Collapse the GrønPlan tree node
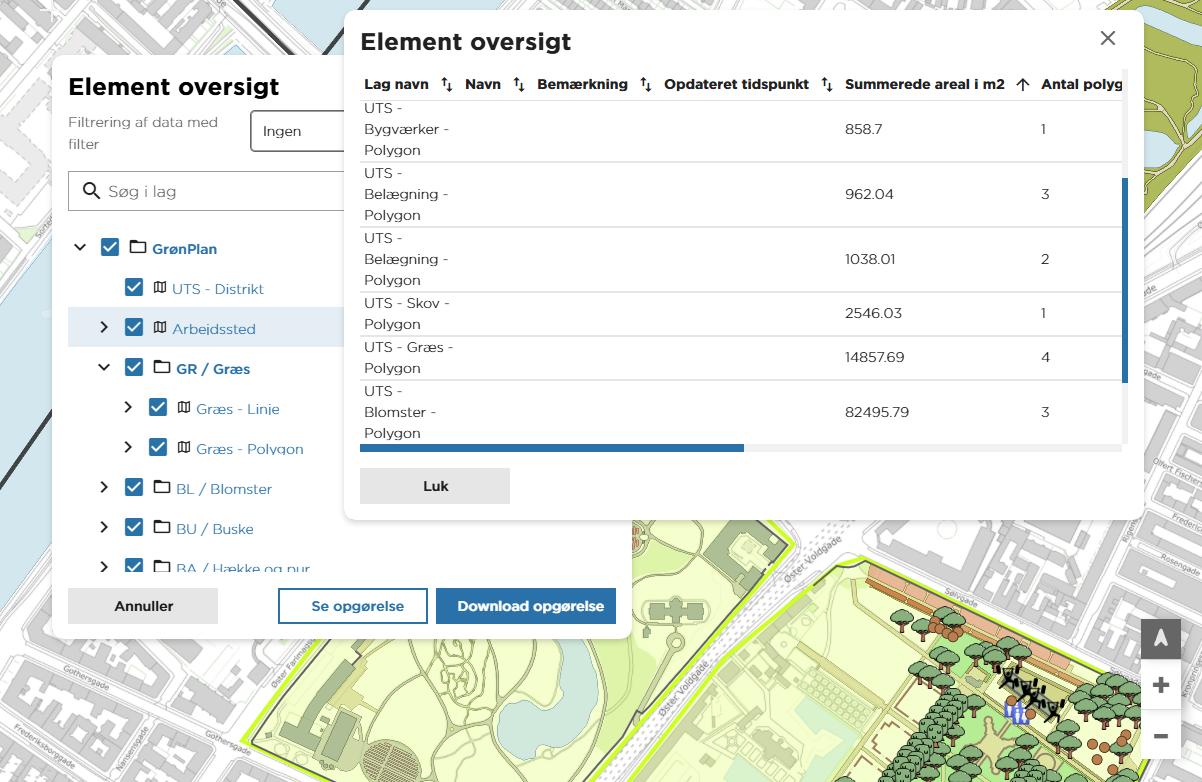The height and width of the screenshot is (782, 1202). point(80,248)
